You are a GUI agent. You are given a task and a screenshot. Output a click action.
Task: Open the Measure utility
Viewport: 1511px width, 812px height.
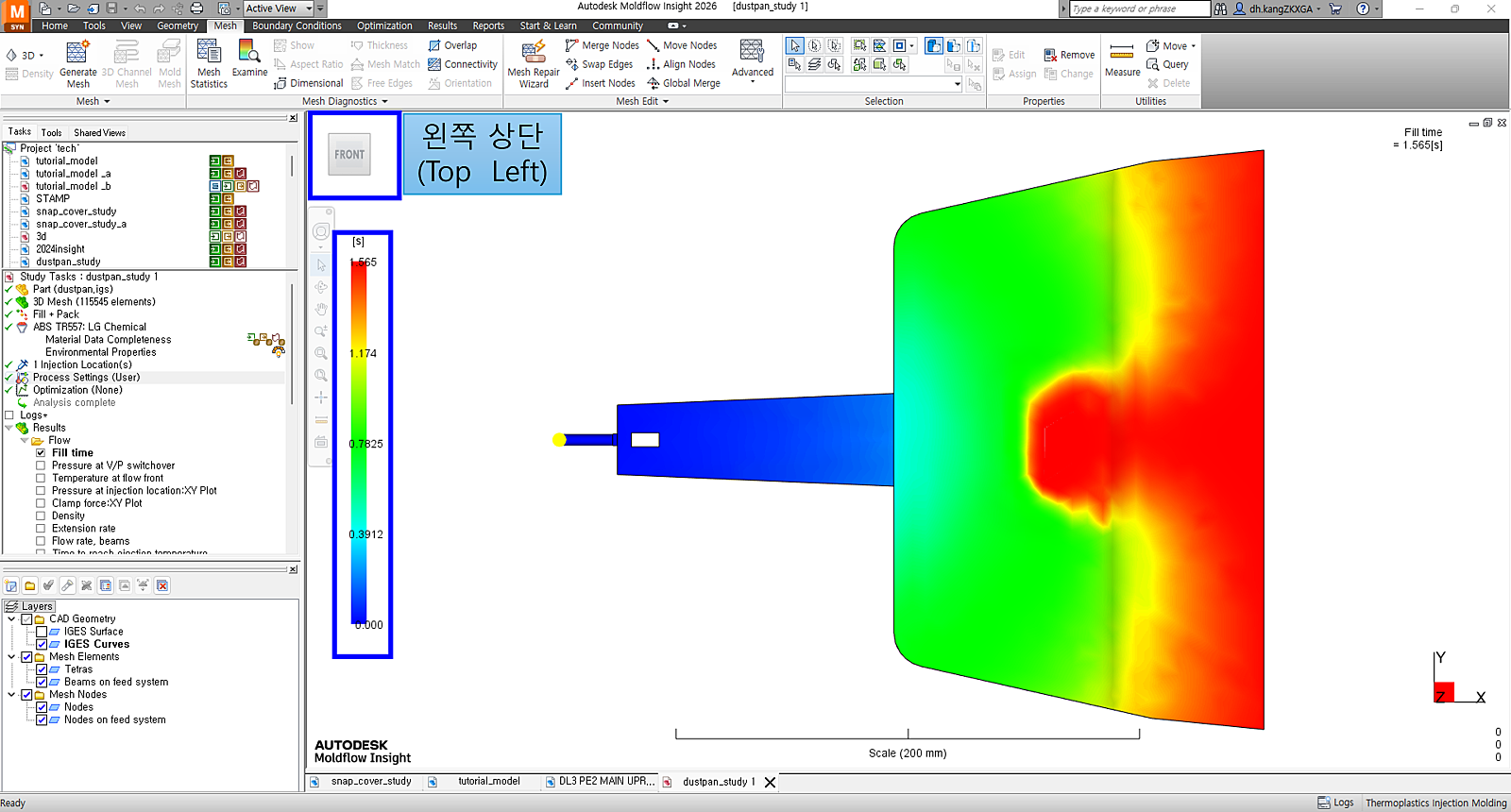point(1122,60)
